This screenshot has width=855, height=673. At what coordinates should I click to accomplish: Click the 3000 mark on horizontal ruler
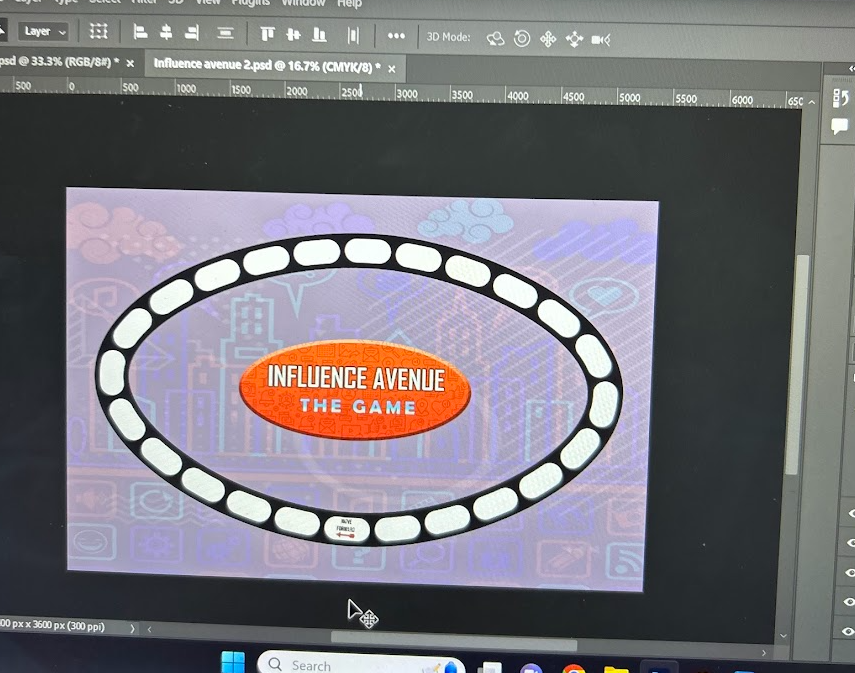(x=407, y=94)
